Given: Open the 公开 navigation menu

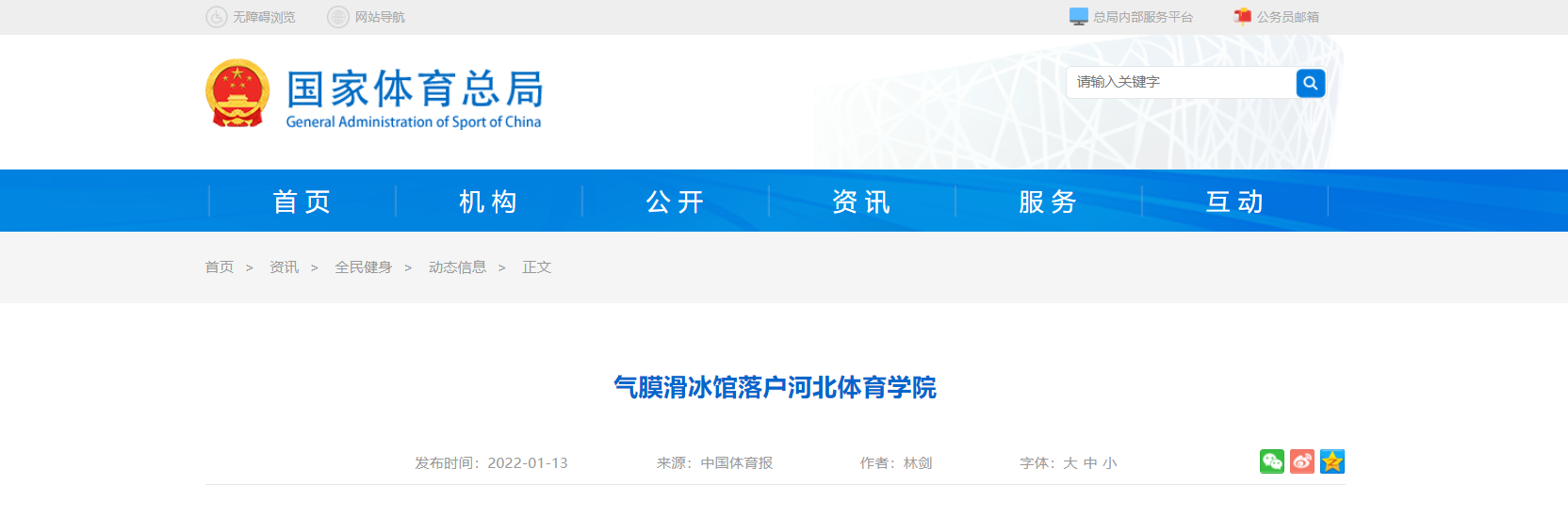Looking at the screenshot, I should [676, 201].
